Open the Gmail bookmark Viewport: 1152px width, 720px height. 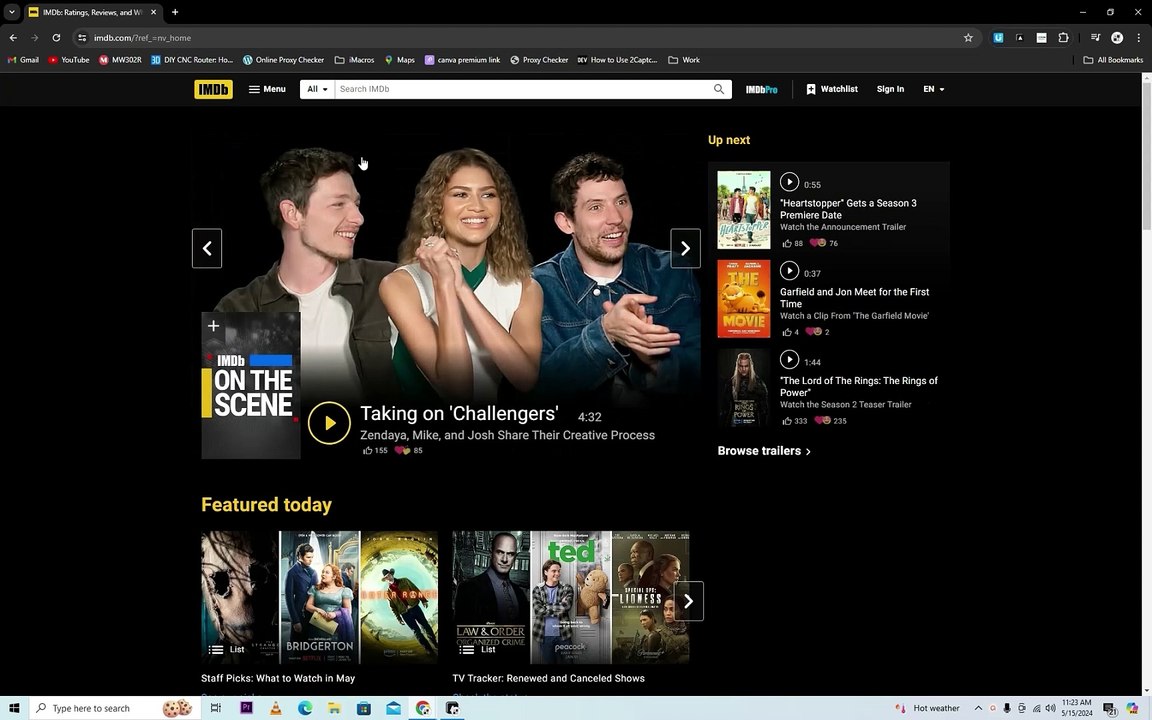[23, 60]
